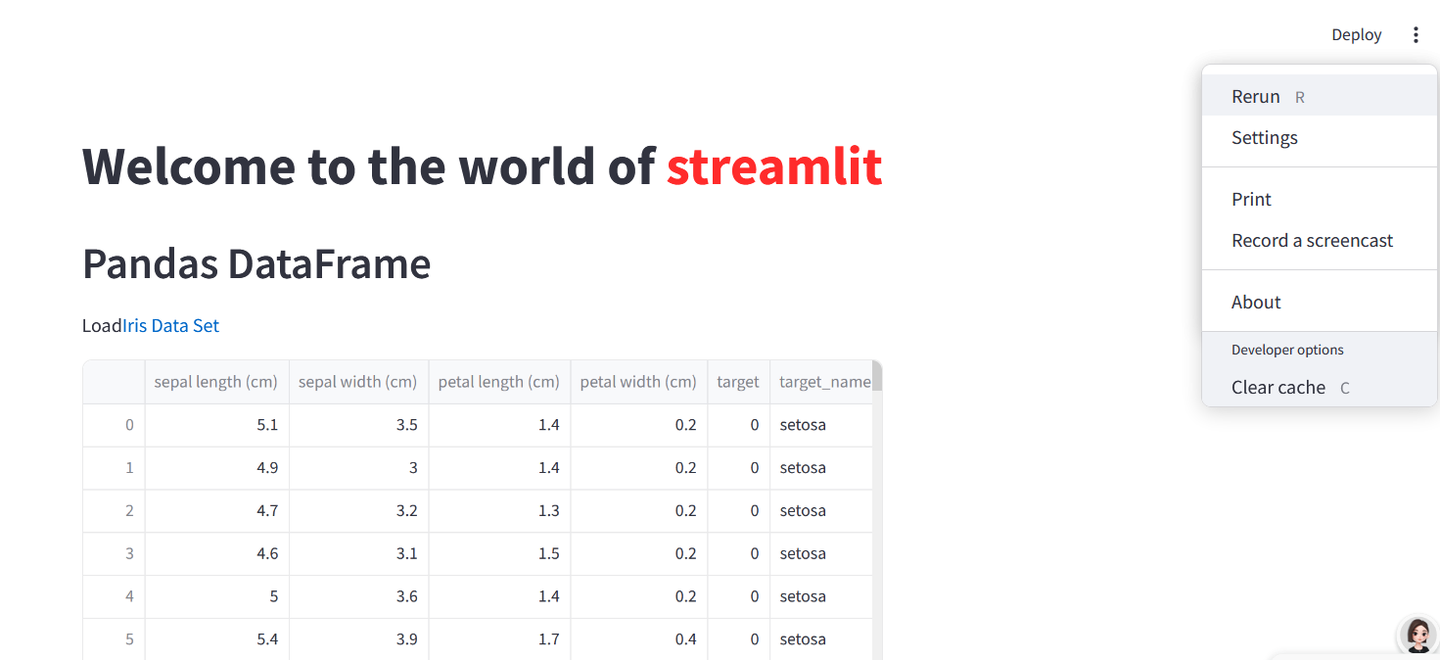
Task: Click the 'sepal width (cm)' column header
Action: (358, 381)
